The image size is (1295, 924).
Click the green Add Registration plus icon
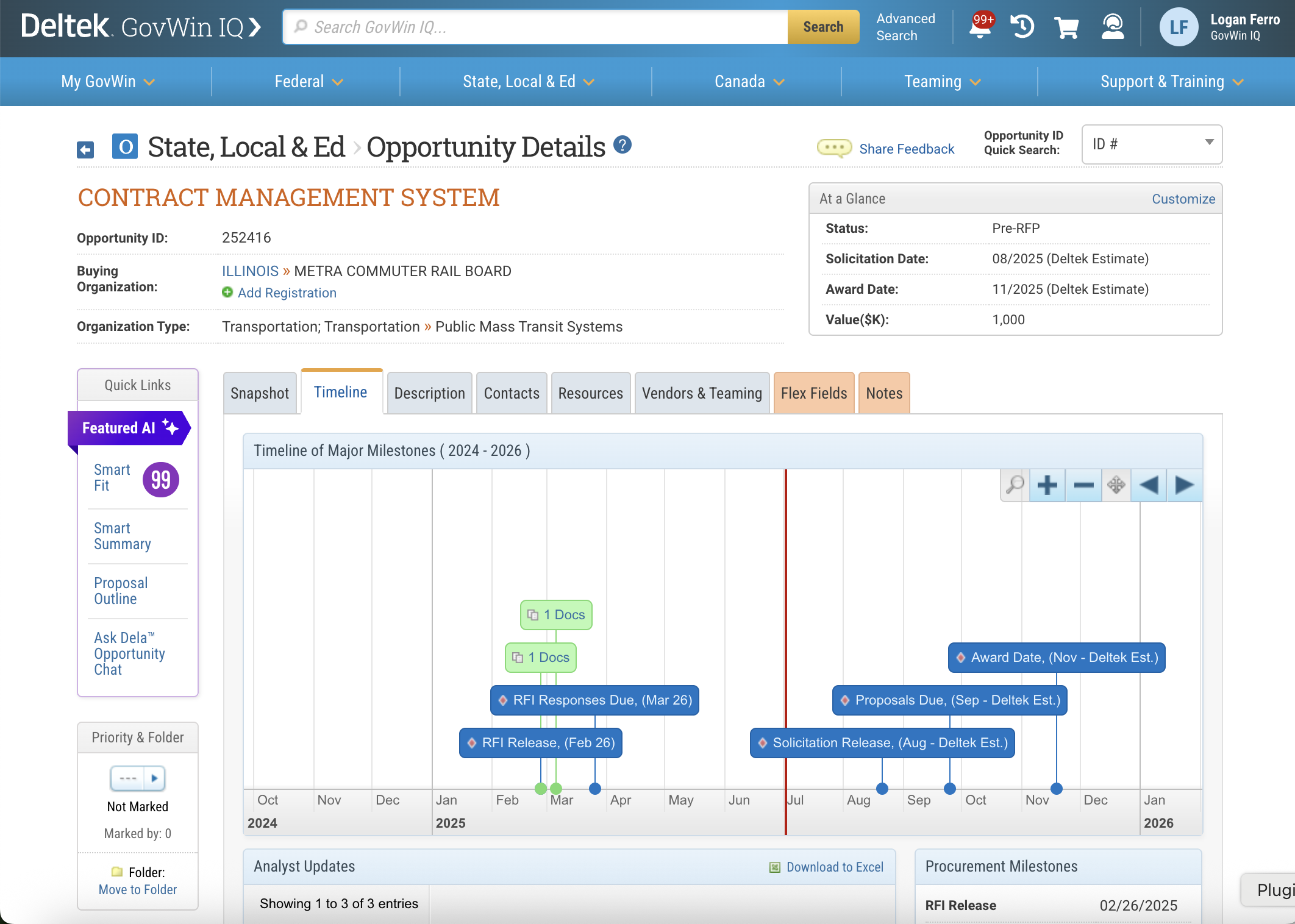(x=227, y=293)
